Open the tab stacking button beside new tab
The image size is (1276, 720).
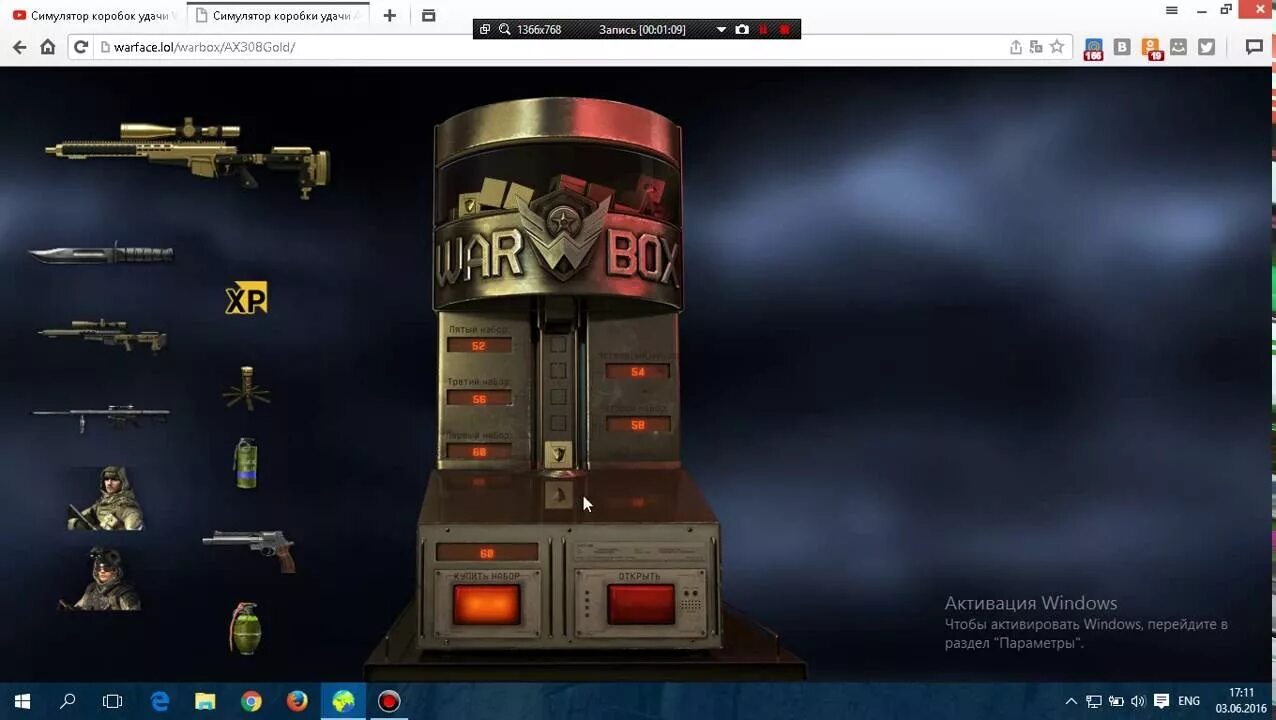428,16
